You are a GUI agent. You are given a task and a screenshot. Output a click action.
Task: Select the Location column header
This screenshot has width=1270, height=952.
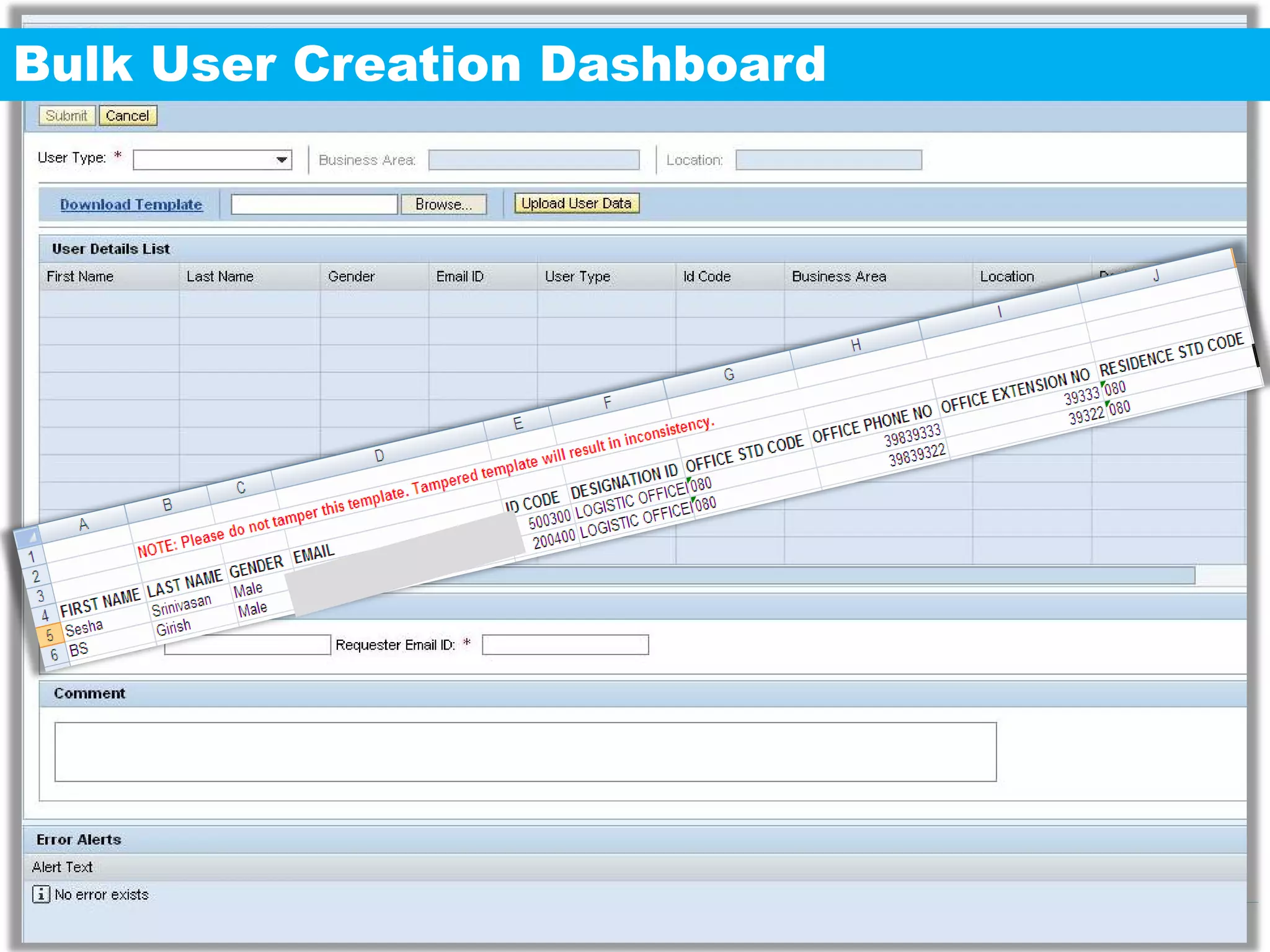[x=1032, y=276]
